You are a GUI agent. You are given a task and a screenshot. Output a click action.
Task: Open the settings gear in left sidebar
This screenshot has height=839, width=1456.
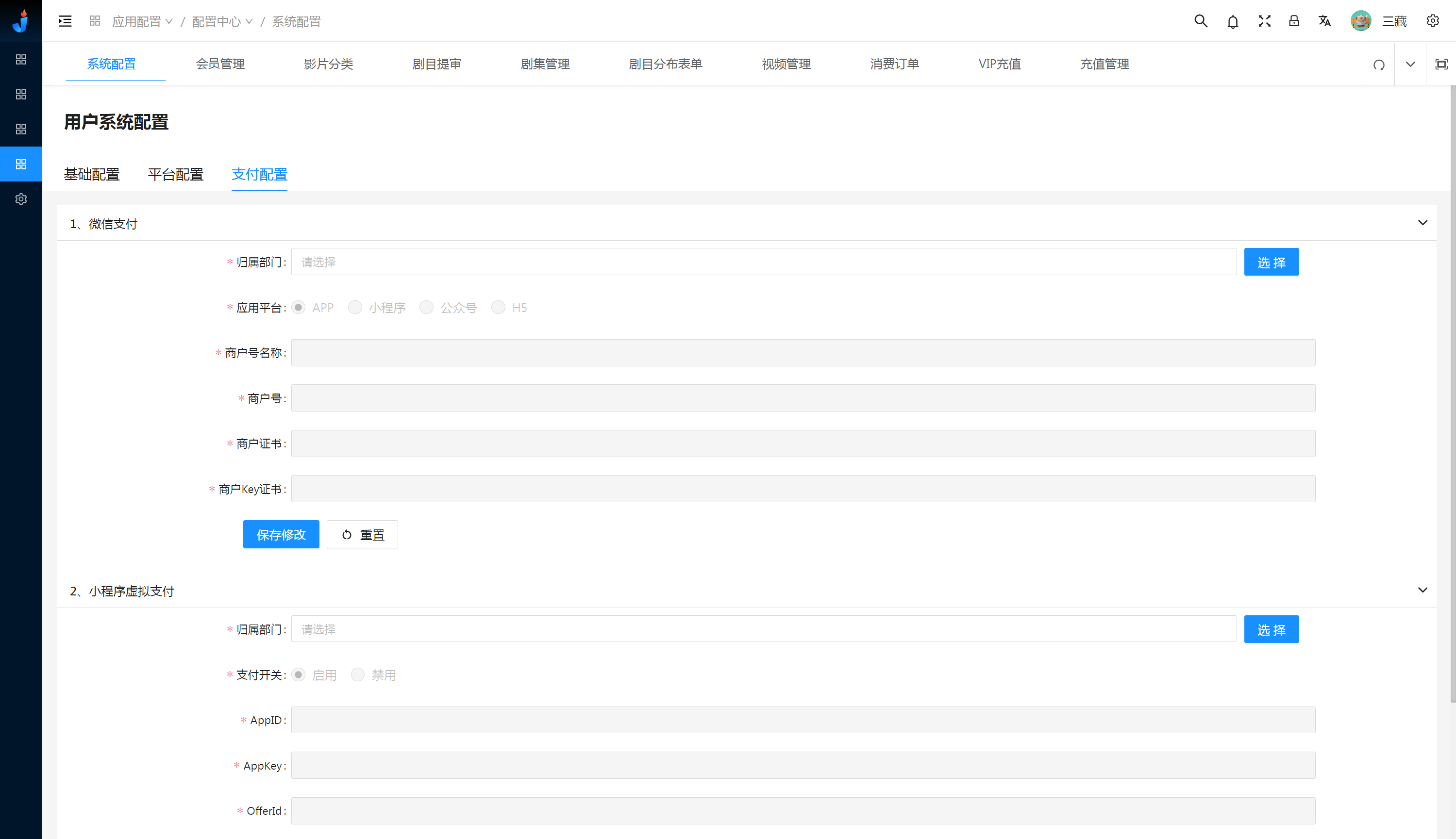tap(21, 199)
